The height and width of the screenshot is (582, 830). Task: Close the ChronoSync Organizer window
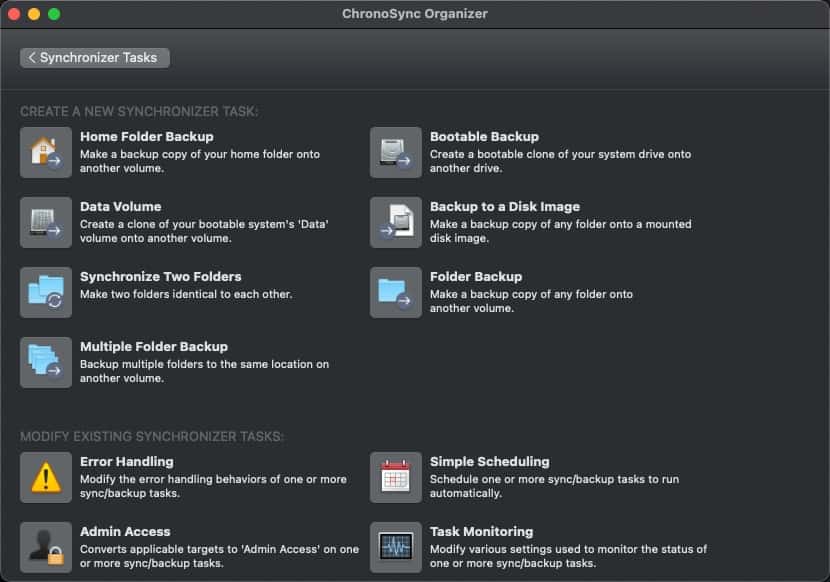[x=14, y=14]
